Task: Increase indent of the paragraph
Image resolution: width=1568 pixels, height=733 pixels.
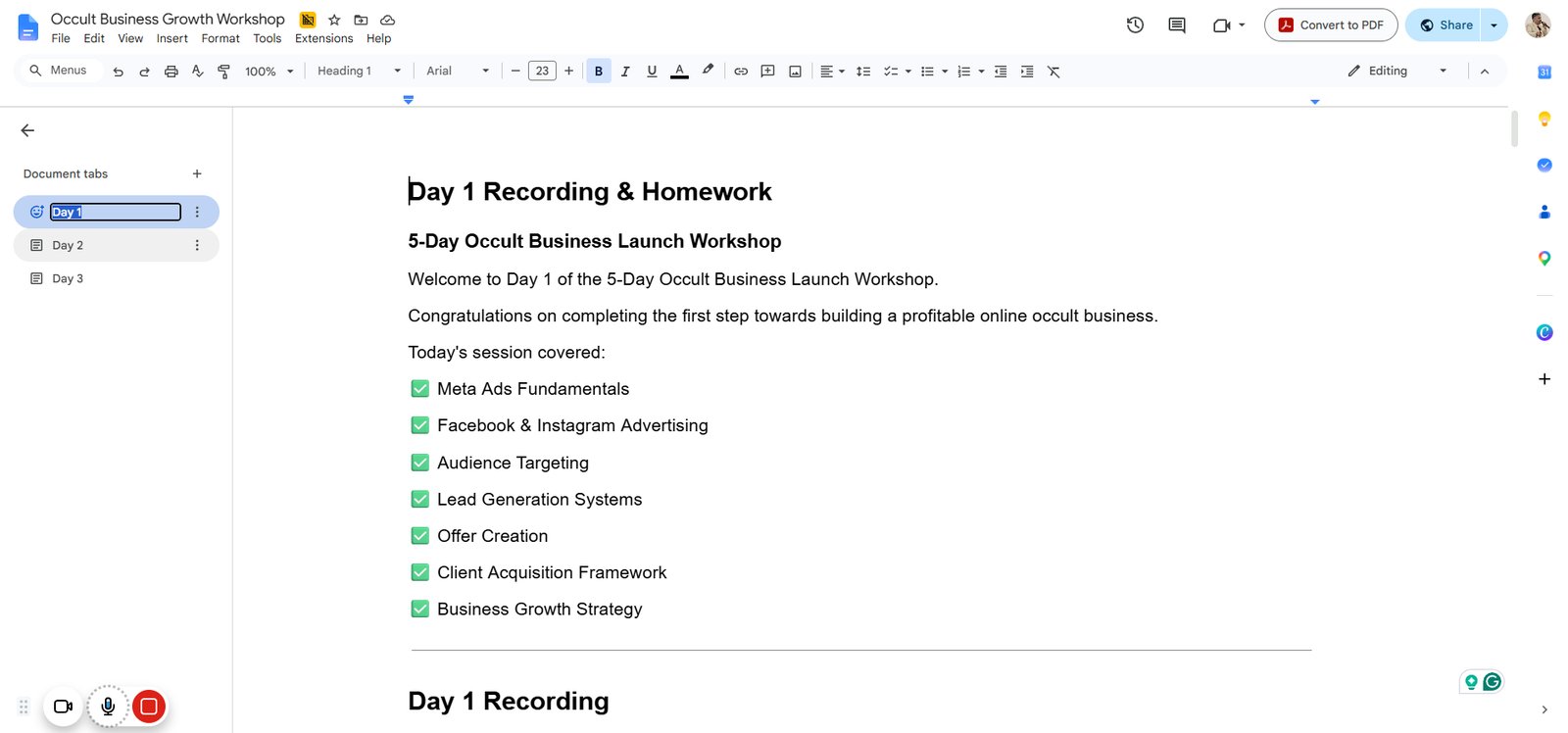Action: tap(1027, 72)
